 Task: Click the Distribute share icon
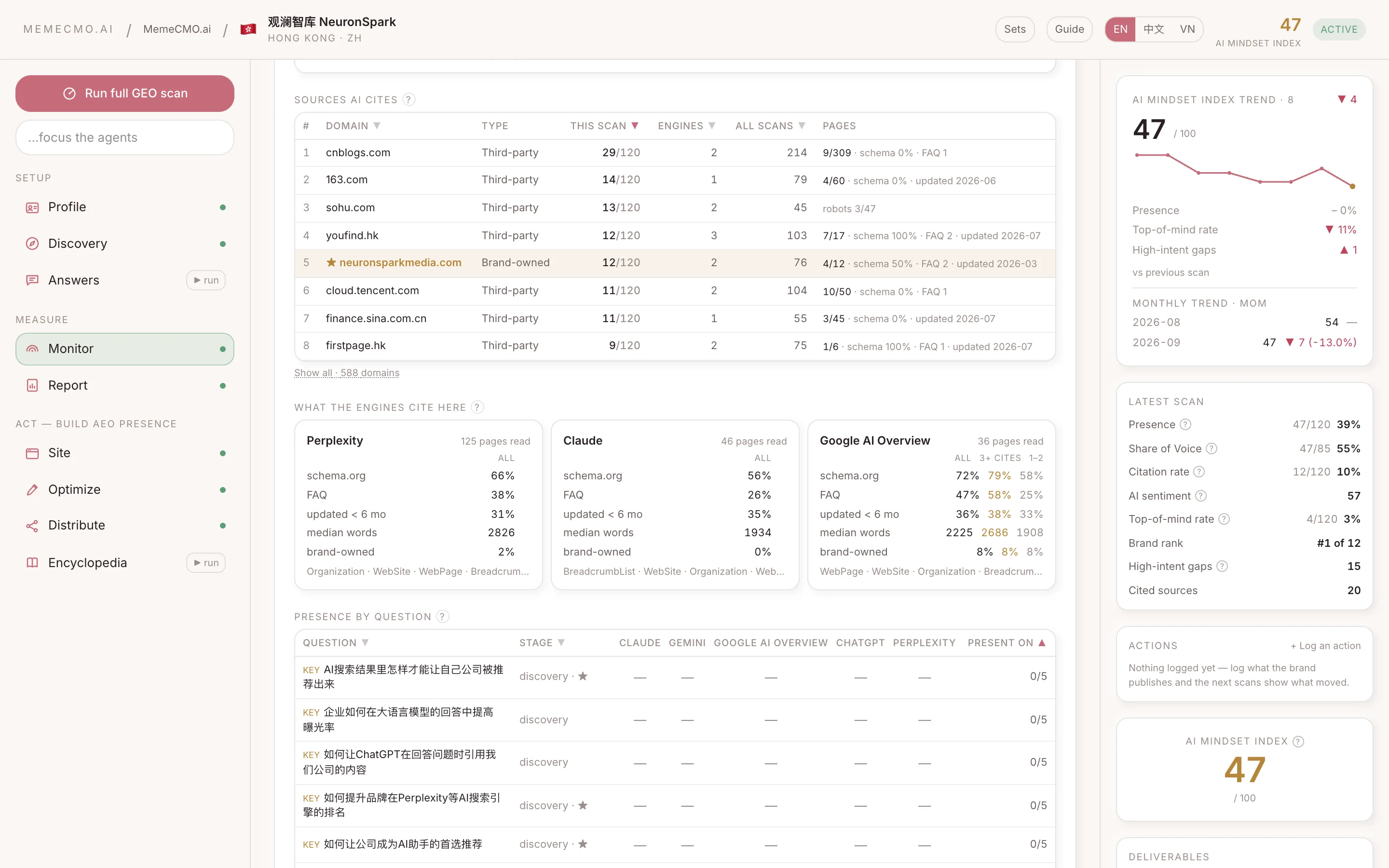pyautogui.click(x=32, y=525)
